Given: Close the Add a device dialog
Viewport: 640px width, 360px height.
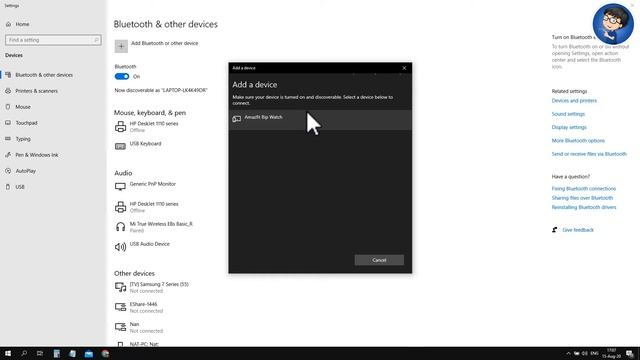Looking at the screenshot, I should pyautogui.click(x=404, y=68).
